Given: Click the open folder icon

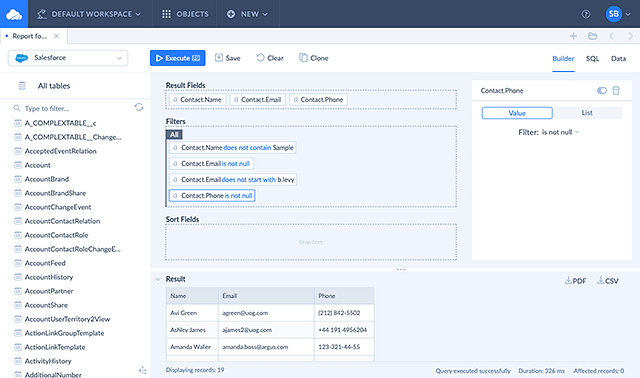Looking at the screenshot, I should coord(592,36).
